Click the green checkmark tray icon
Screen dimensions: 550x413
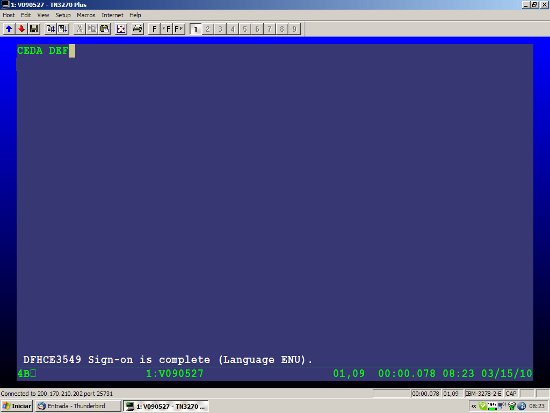pyautogui.click(x=483, y=406)
